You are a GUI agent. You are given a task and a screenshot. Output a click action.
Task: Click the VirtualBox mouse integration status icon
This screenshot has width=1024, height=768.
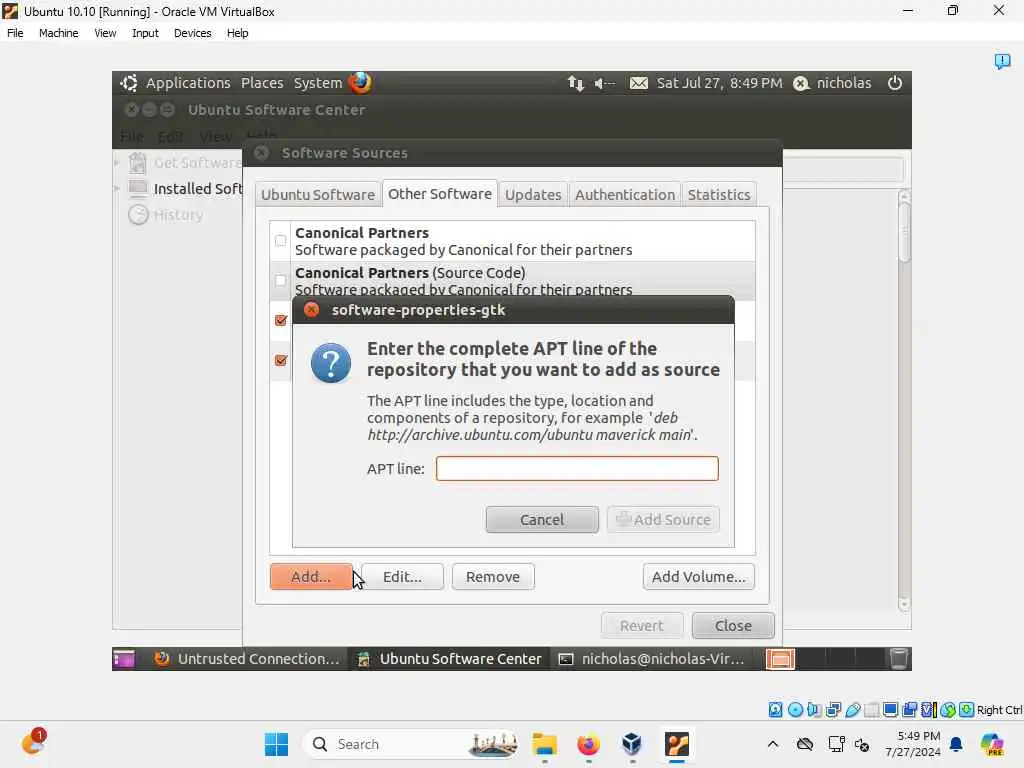948,710
